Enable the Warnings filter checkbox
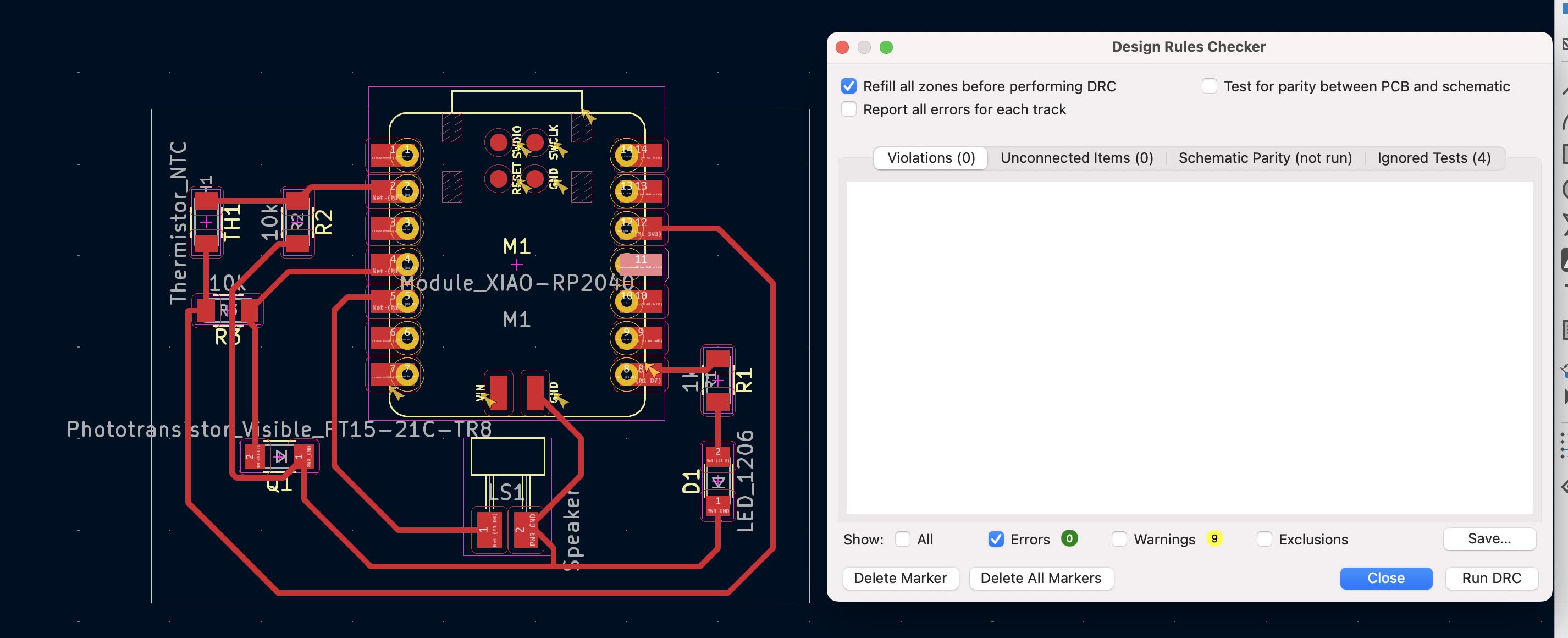The image size is (1568, 638). [1119, 540]
